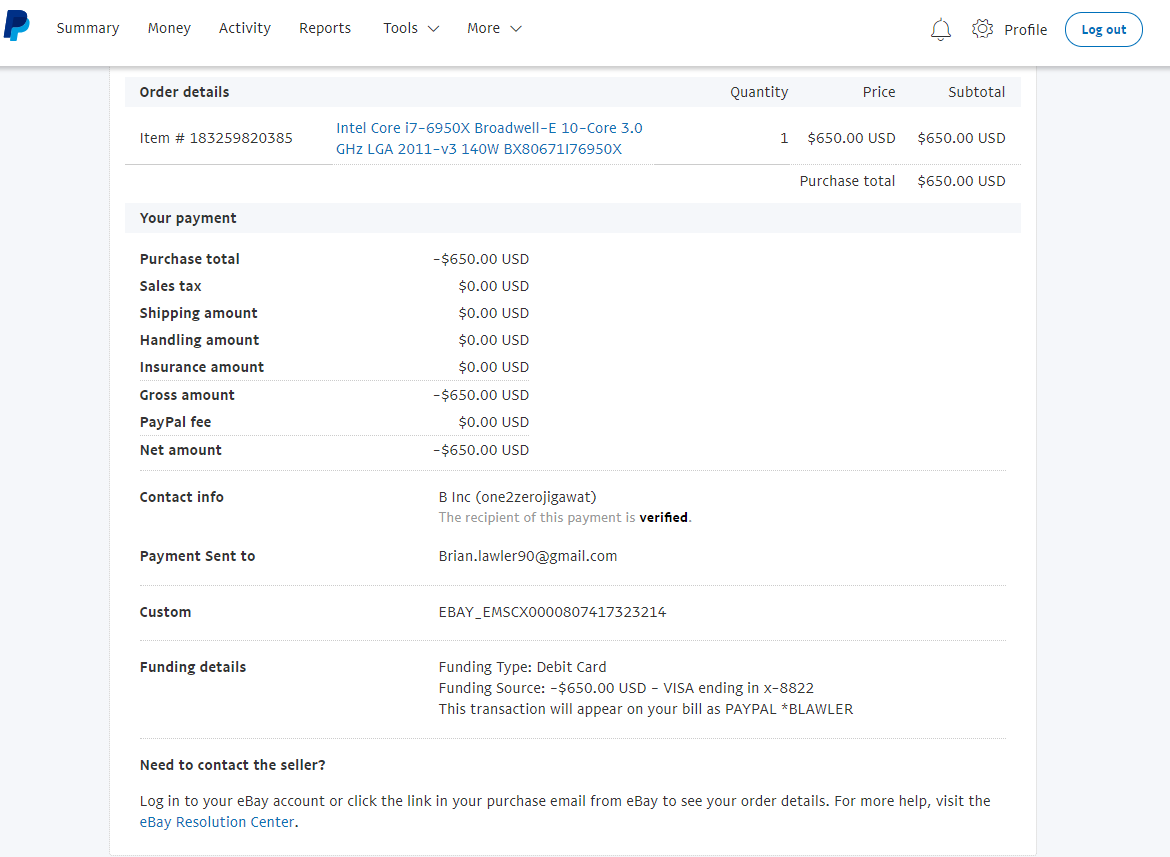Select the EBAY_EMSCX0000807417323214 custom value

552,612
